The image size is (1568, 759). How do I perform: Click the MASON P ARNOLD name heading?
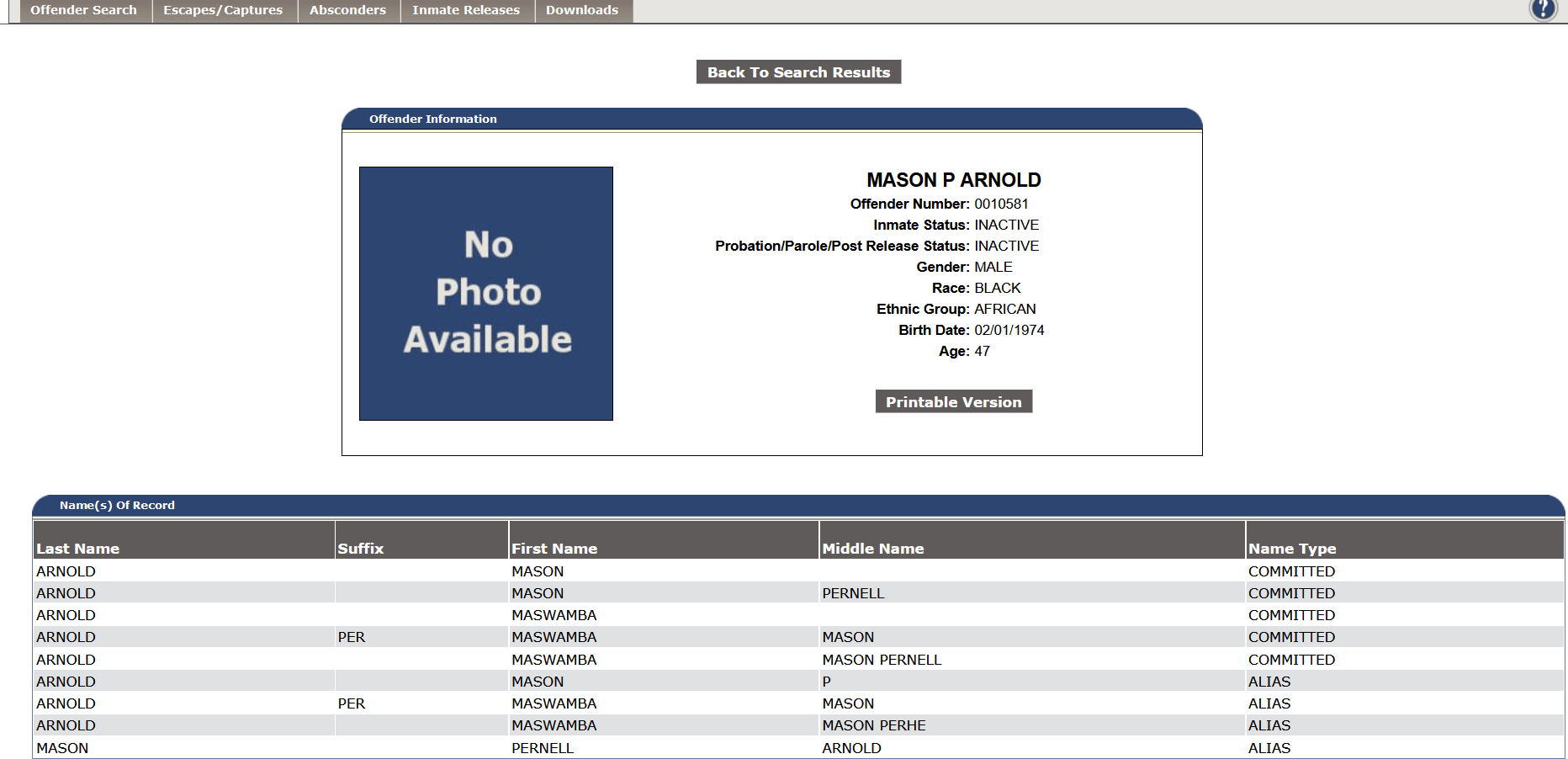pos(953,180)
